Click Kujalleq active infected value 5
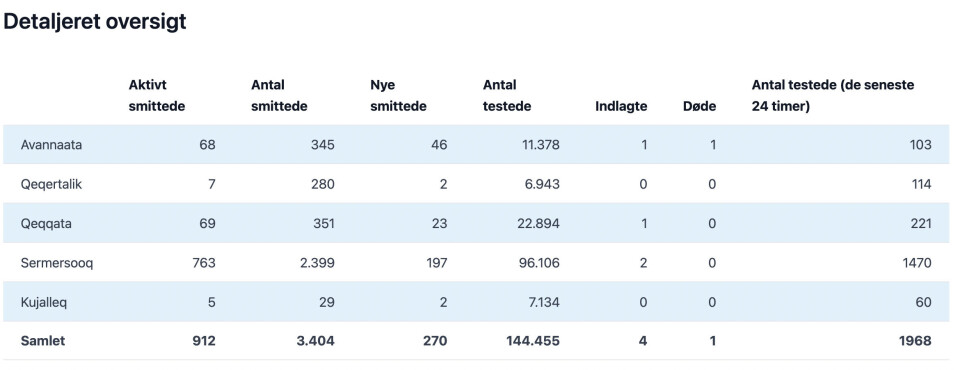Screen dimensions: 960x370 212,302
